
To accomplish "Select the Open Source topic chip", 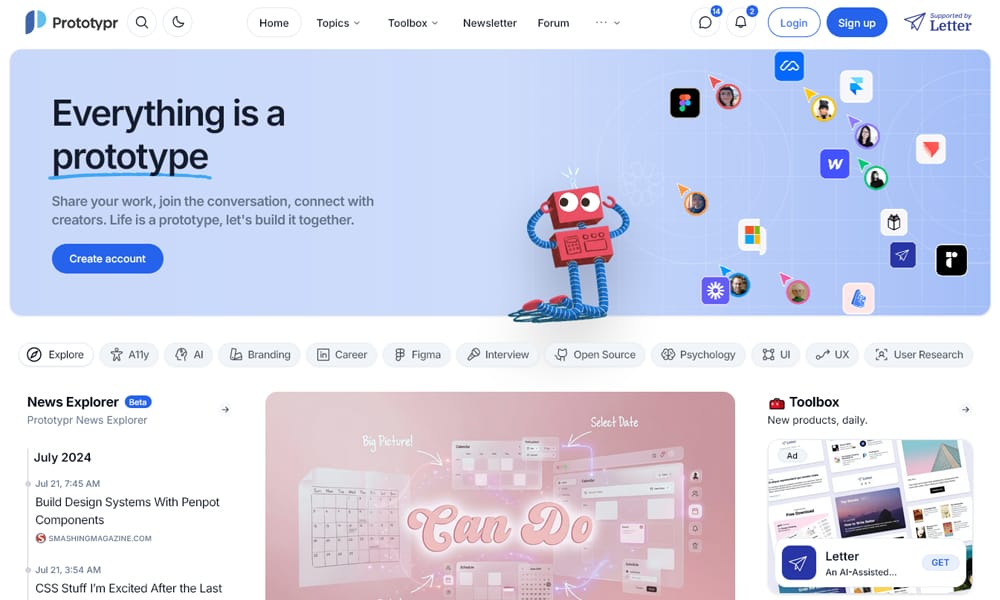I will [x=595, y=355].
